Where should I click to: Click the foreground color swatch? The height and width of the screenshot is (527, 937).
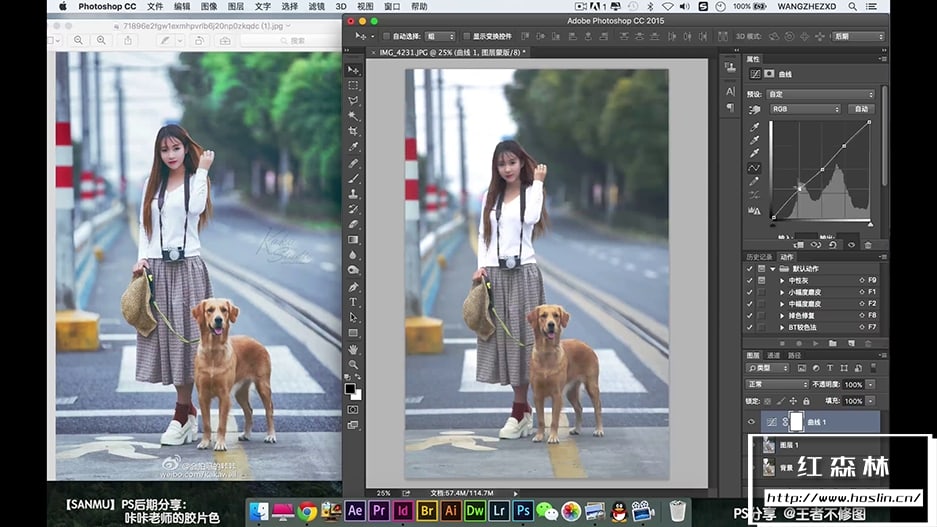coord(351,389)
